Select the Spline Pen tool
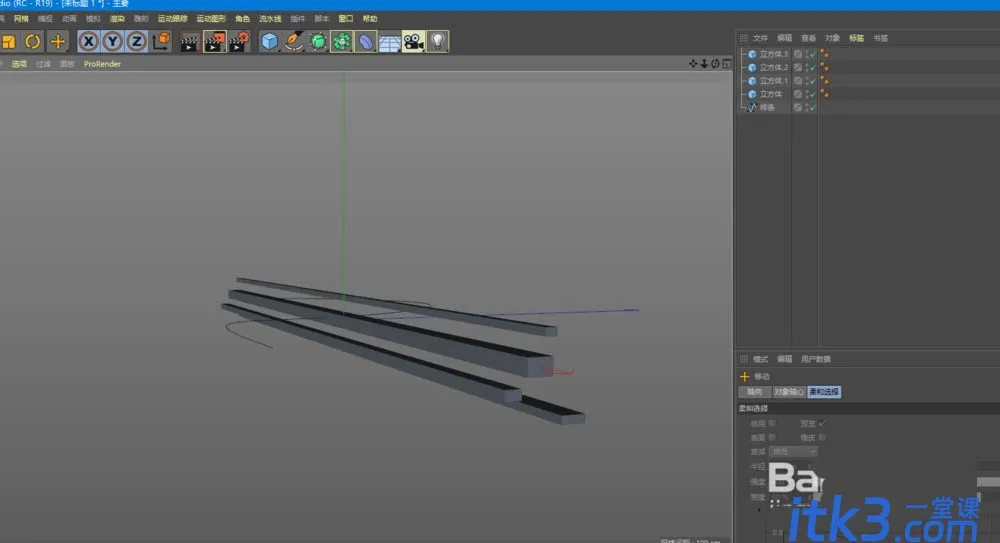 293,41
